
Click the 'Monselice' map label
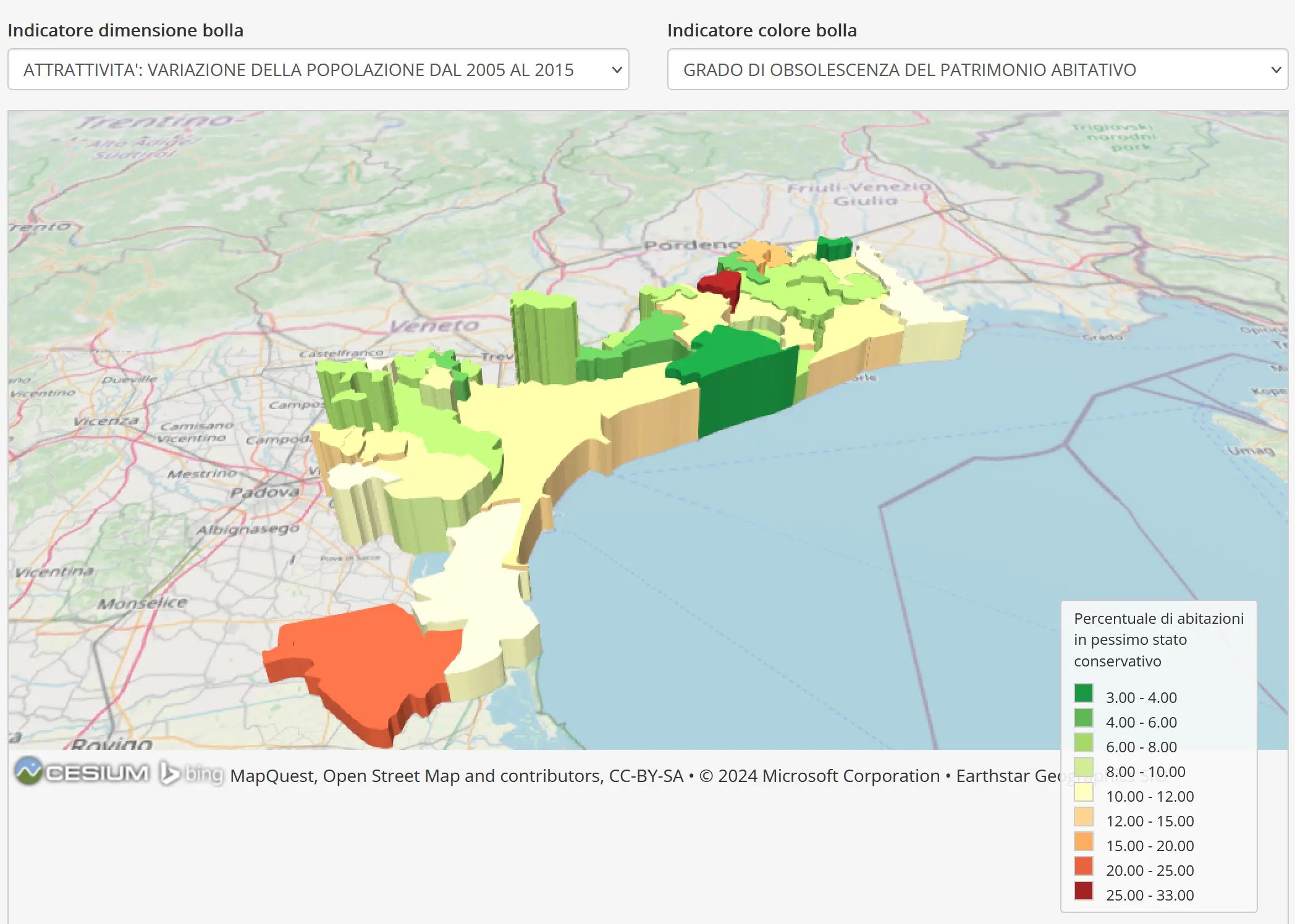(142, 603)
